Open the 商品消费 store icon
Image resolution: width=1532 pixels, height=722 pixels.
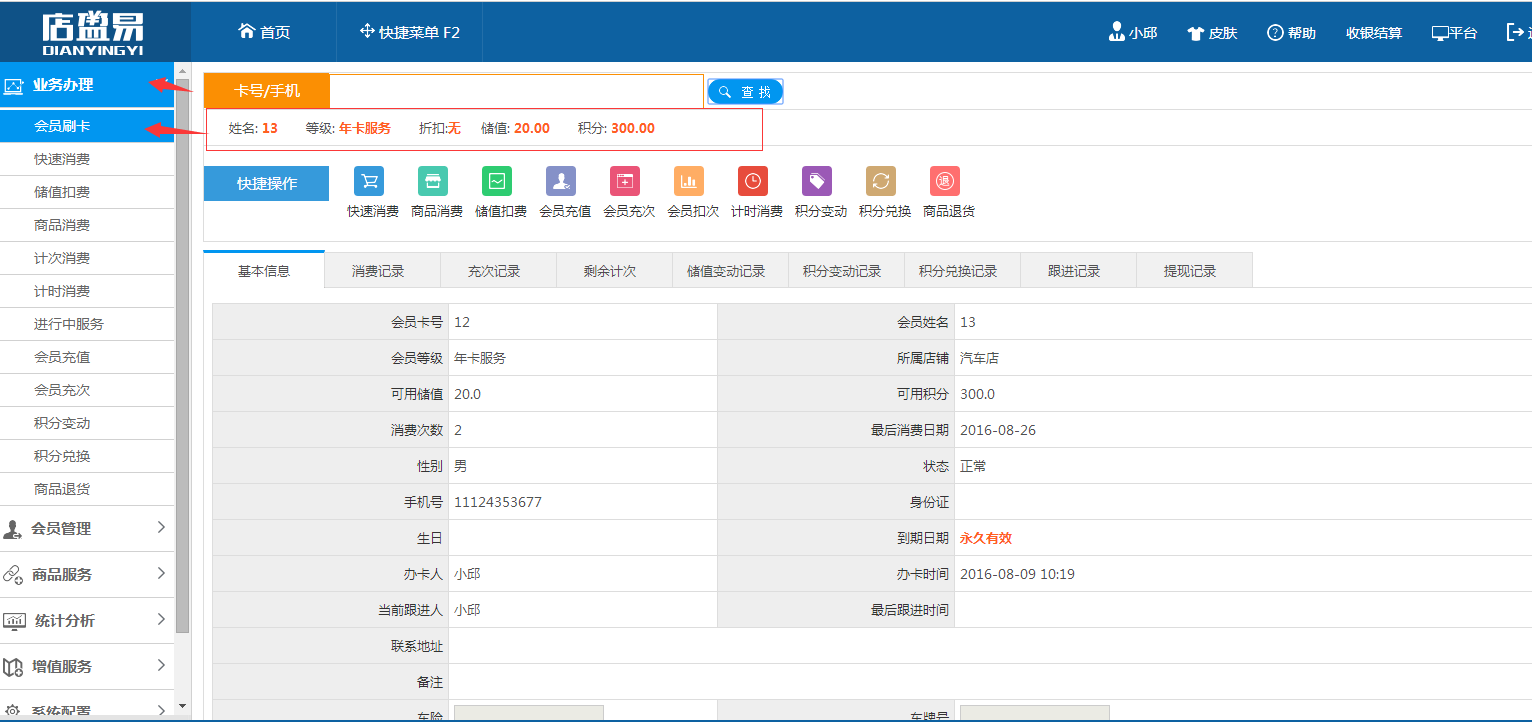pos(433,181)
